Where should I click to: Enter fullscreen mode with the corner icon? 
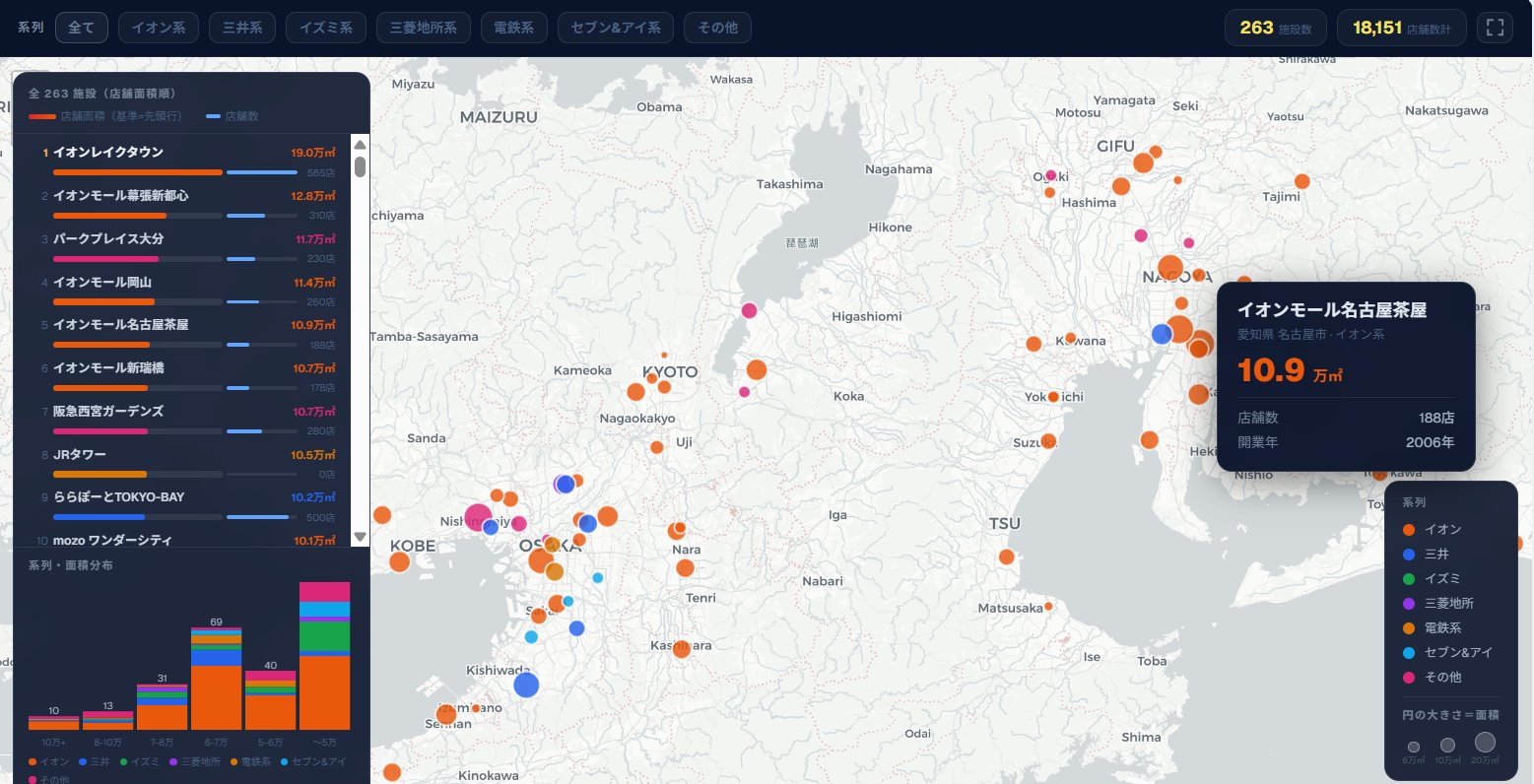1495,28
